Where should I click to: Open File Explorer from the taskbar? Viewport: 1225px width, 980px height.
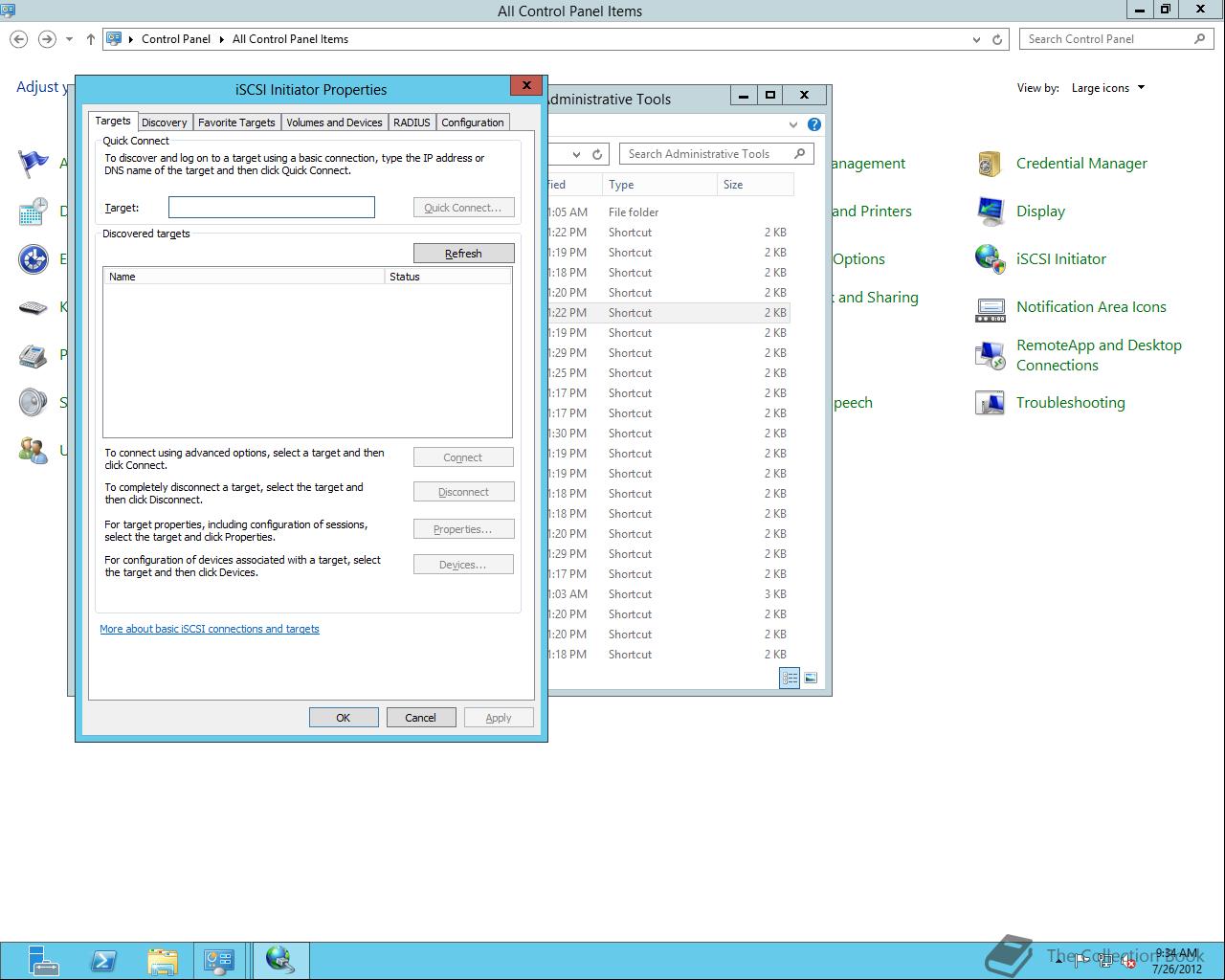(x=163, y=960)
